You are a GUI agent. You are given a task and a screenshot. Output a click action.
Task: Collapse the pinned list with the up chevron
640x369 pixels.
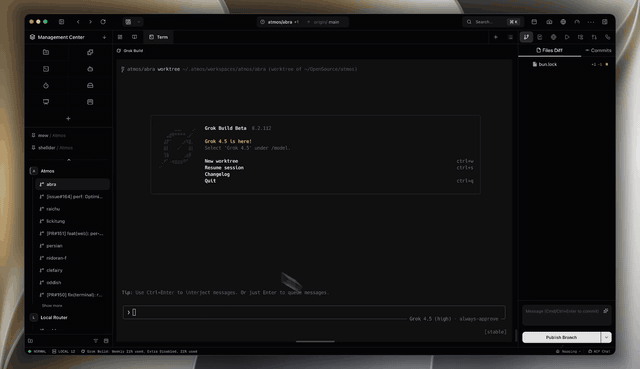click(x=69, y=160)
